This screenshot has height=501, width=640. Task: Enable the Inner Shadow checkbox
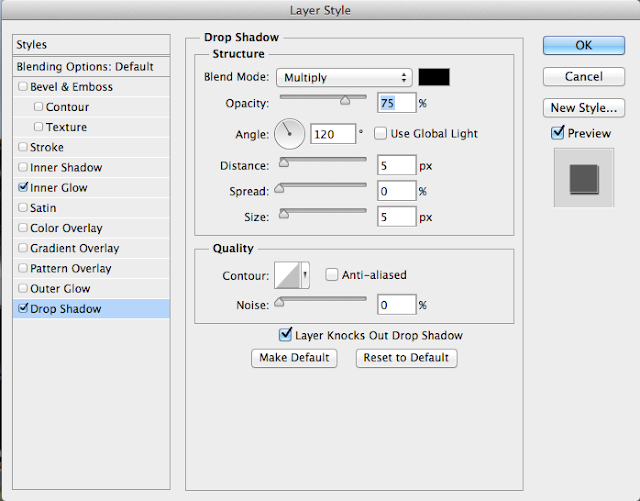coord(23,167)
